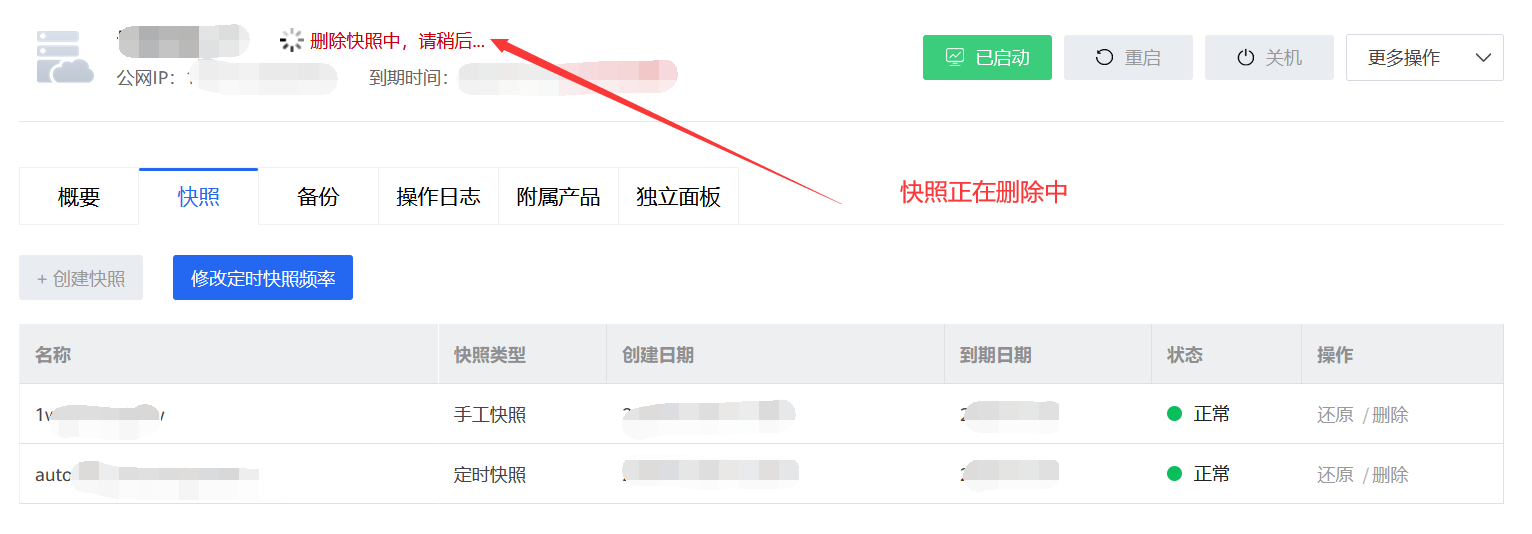Click the 重启 button
This screenshot has width=1532, height=534.
pyautogui.click(x=1128, y=57)
